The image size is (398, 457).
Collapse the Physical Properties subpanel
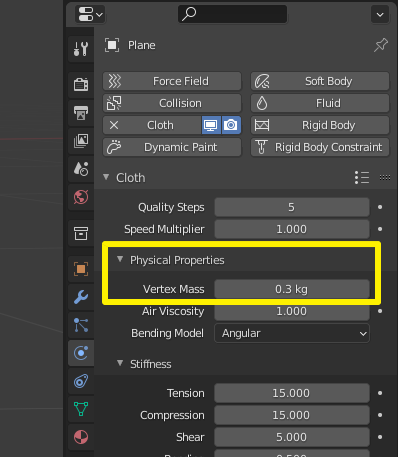pyautogui.click(x=120, y=259)
